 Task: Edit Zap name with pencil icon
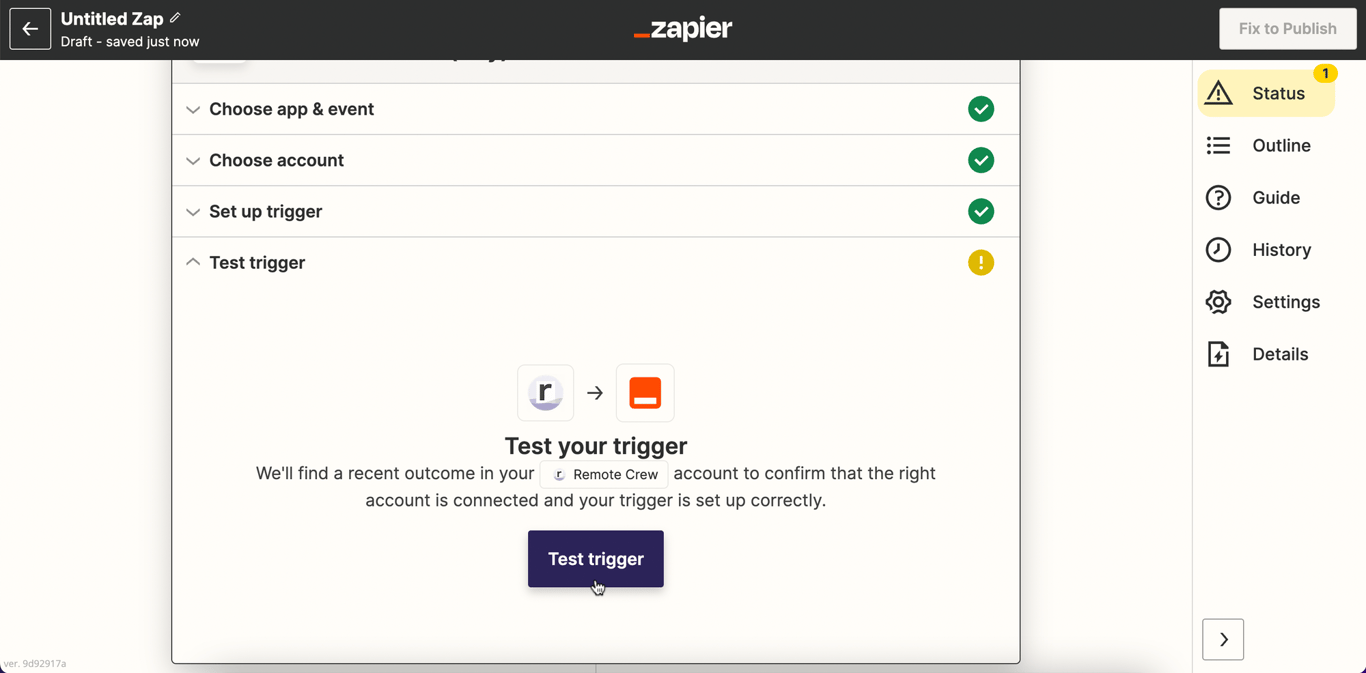pyautogui.click(x=175, y=18)
